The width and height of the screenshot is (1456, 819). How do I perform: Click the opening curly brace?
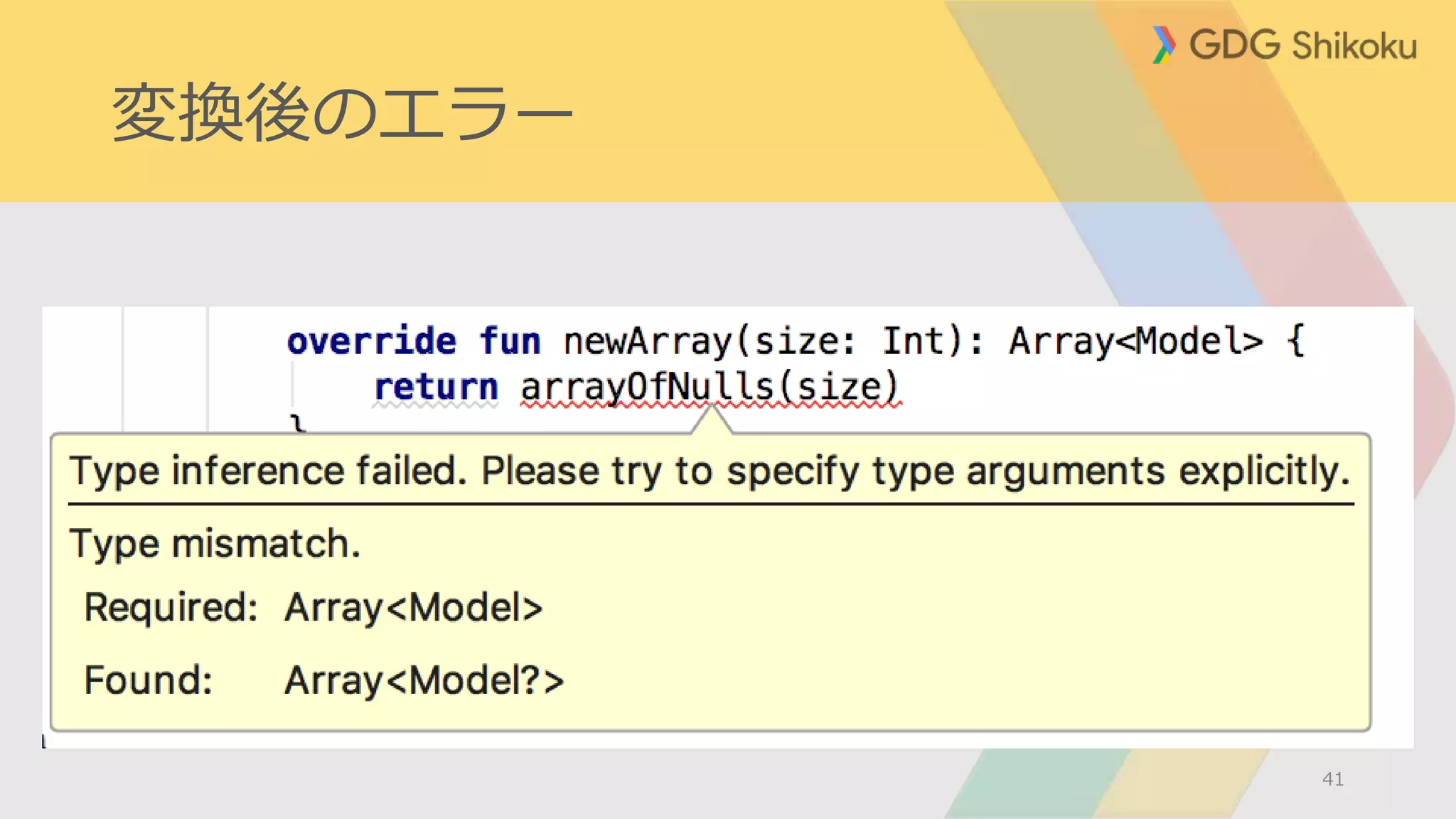pos(1295,341)
